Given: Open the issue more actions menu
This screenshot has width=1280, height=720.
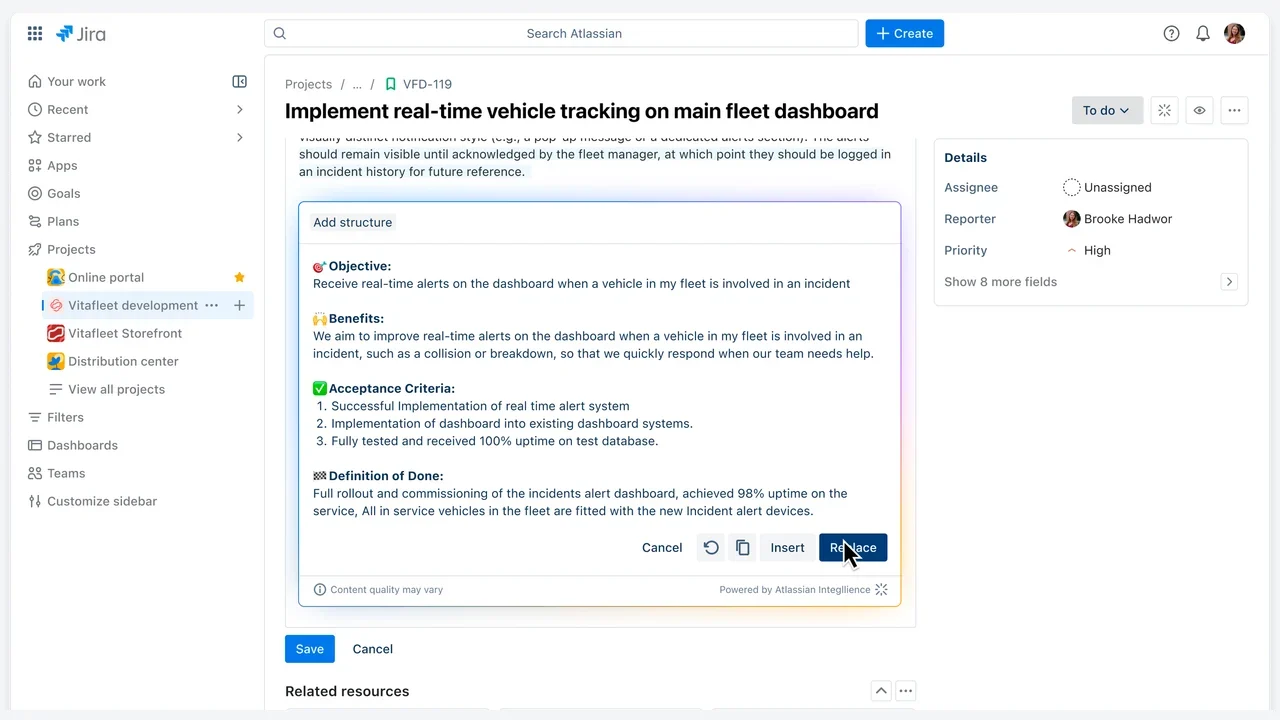Looking at the screenshot, I should tap(1235, 111).
